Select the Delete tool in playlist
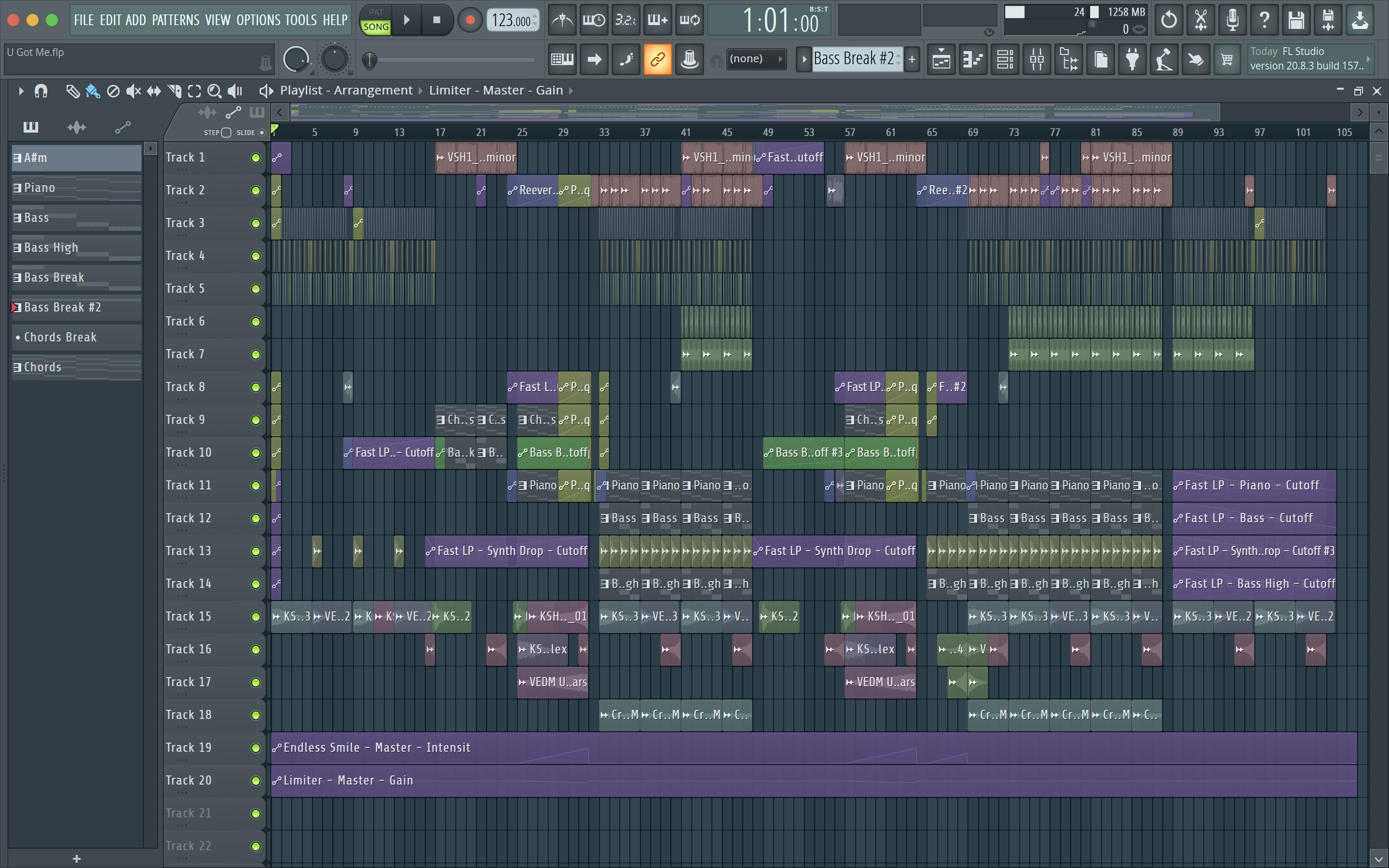The height and width of the screenshot is (868, 1389). pyautogui.click(x=113, y=91)
